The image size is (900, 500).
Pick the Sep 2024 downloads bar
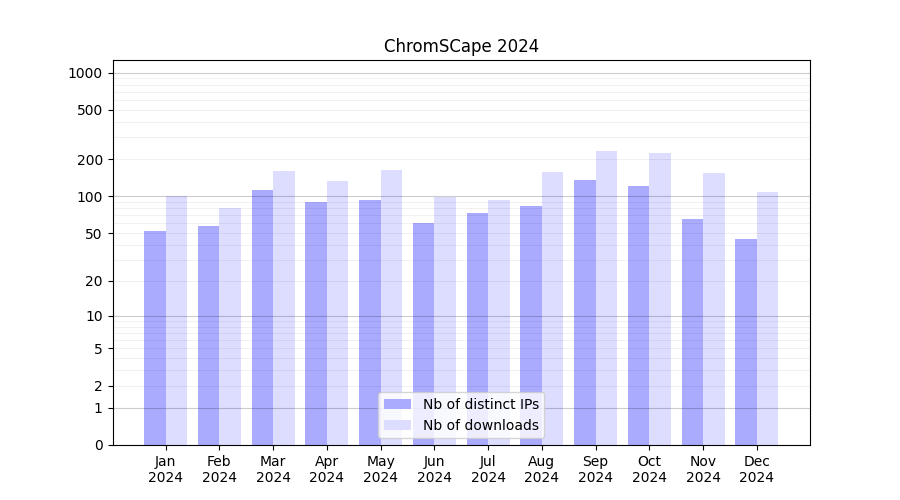[x=606, y=298]
